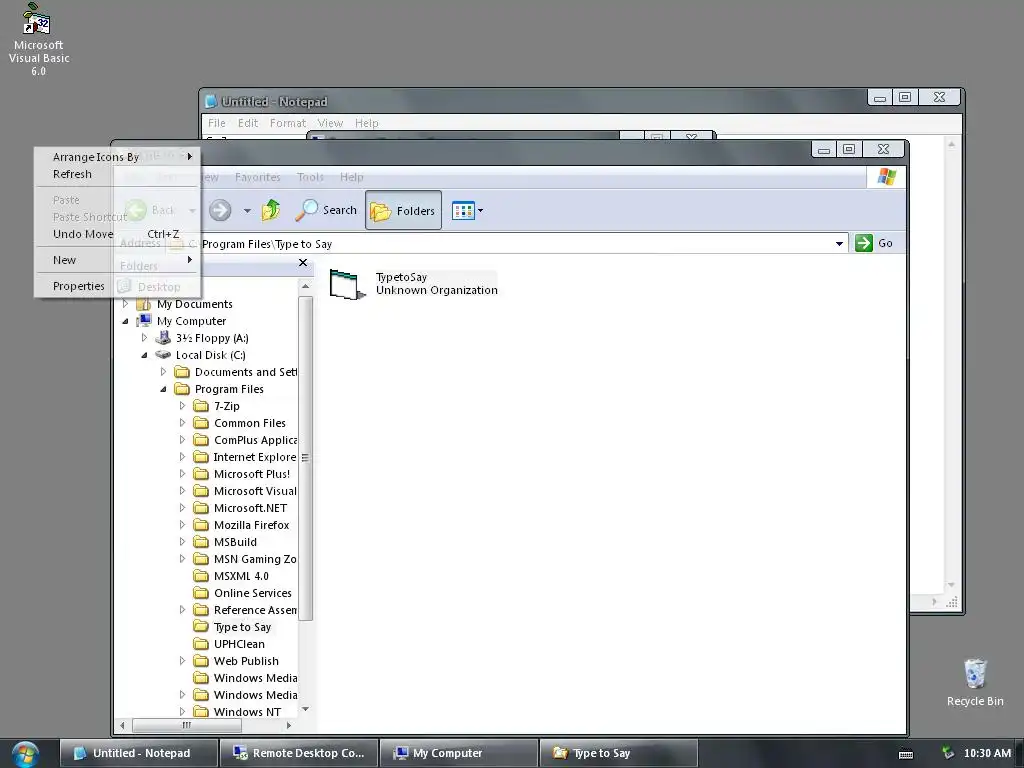1024x768 pixels.
Task: Select the My Computer icon in tree
Action: (144, 321)
